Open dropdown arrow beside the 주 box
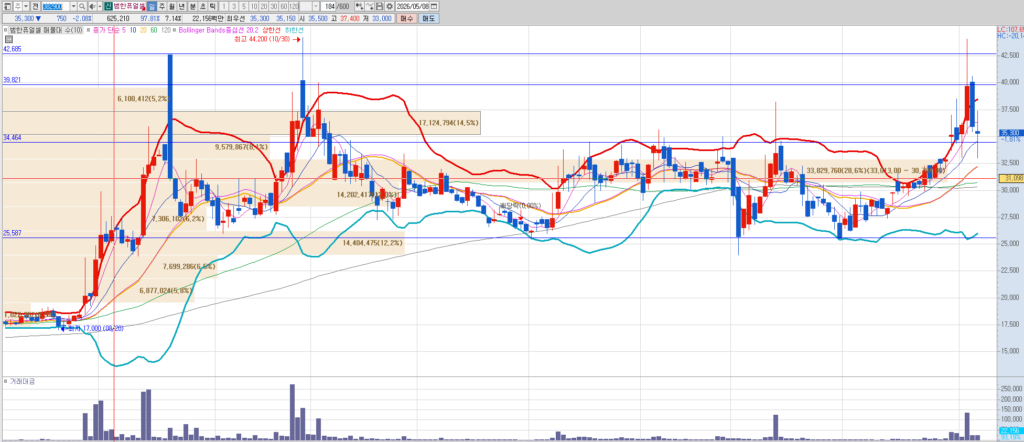Viewport: 1024px width, 442px height. (x=26, y=7)
